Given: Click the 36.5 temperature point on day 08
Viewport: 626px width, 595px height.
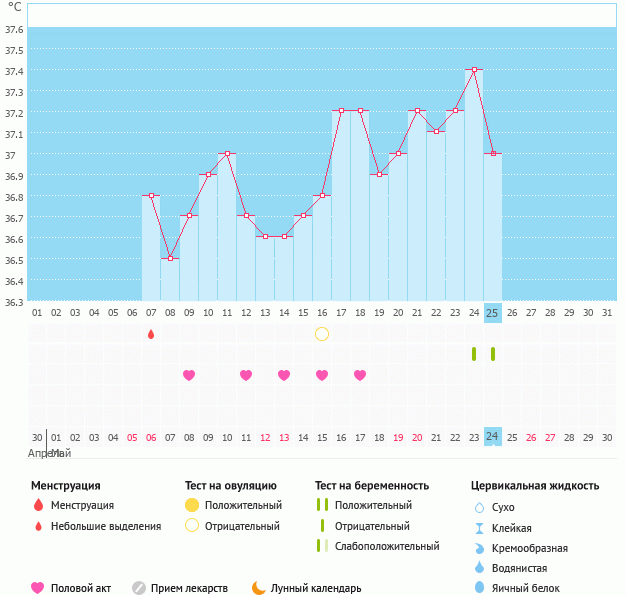Looking at the screenshot, I should click(170, 259).
